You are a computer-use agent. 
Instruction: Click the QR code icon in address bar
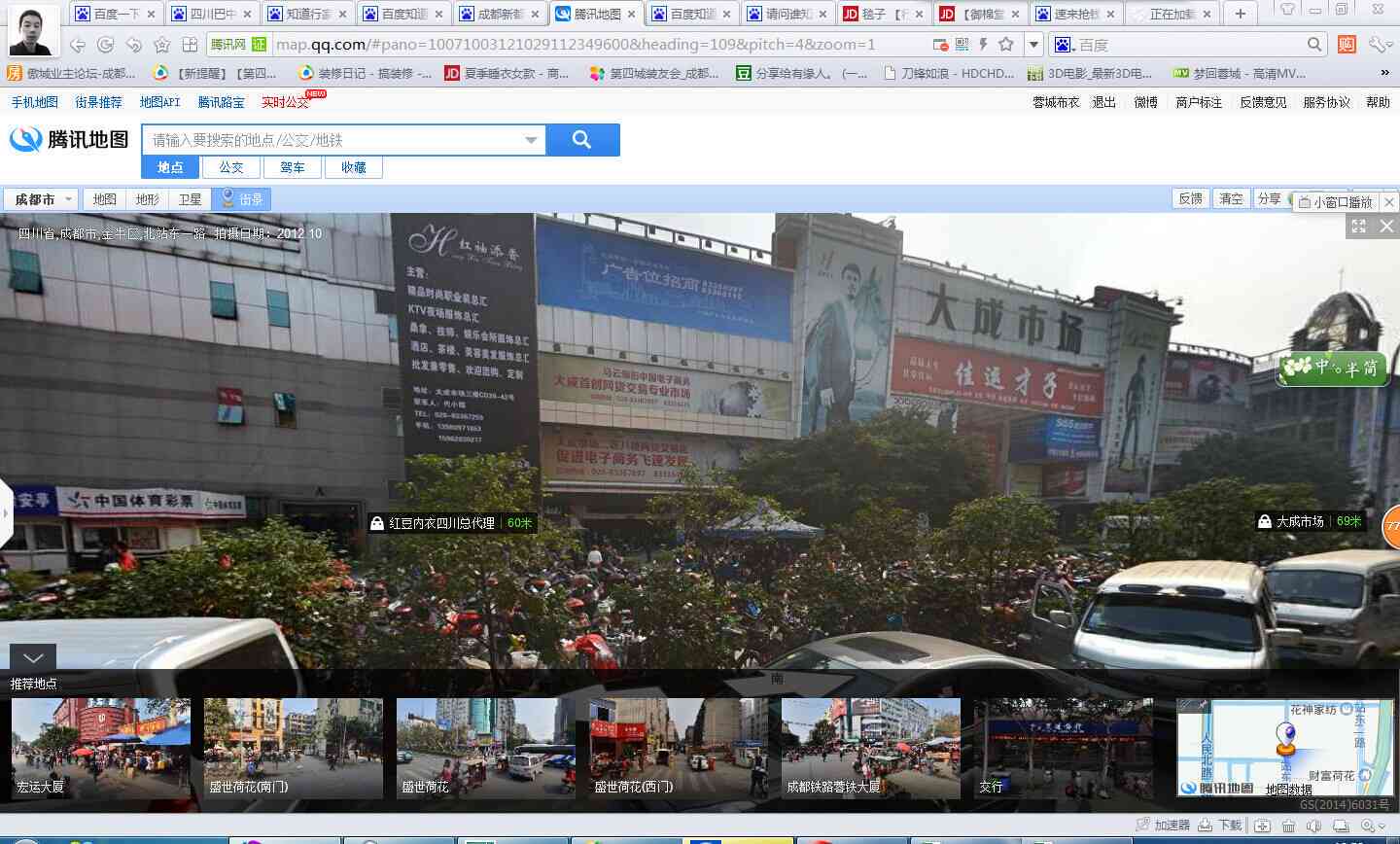(x=962, y=45)
